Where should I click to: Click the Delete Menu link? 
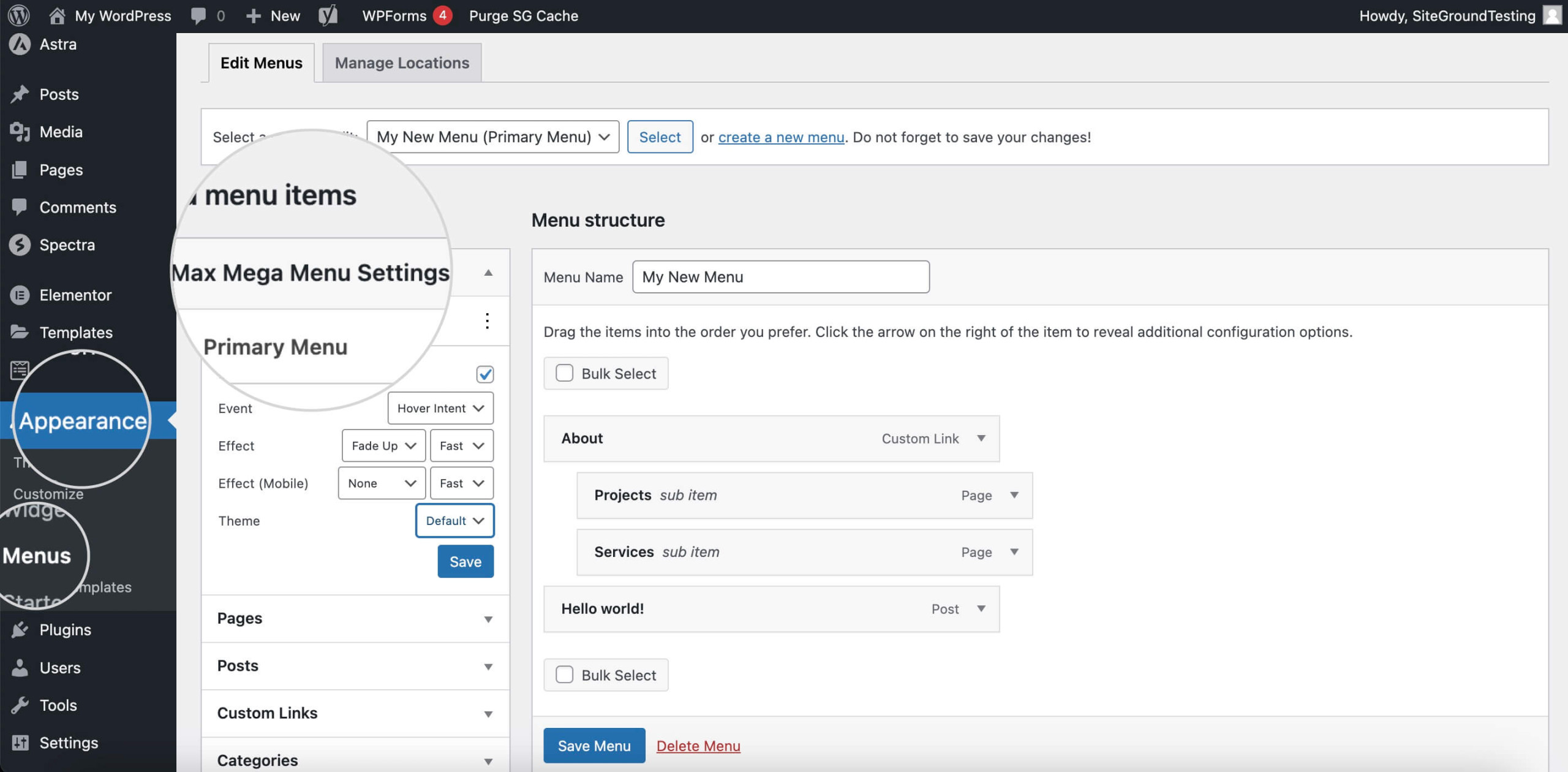(x=698, y=746)
